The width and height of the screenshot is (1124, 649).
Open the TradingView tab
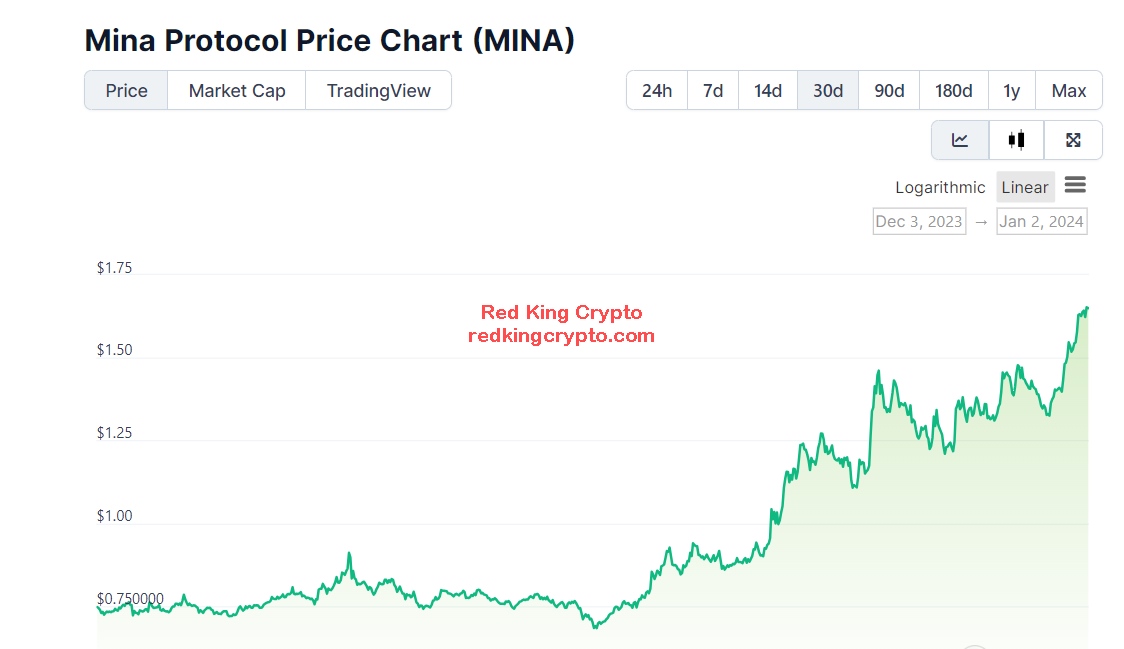[379, 90]
